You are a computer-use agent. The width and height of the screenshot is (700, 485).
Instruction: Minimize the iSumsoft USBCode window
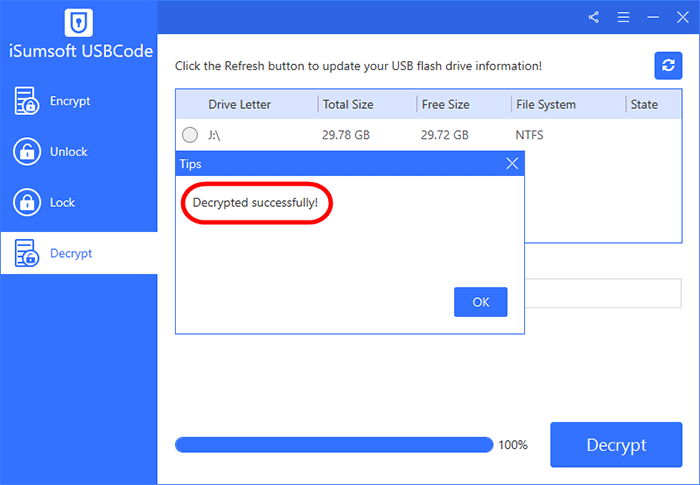coord(653,17)
